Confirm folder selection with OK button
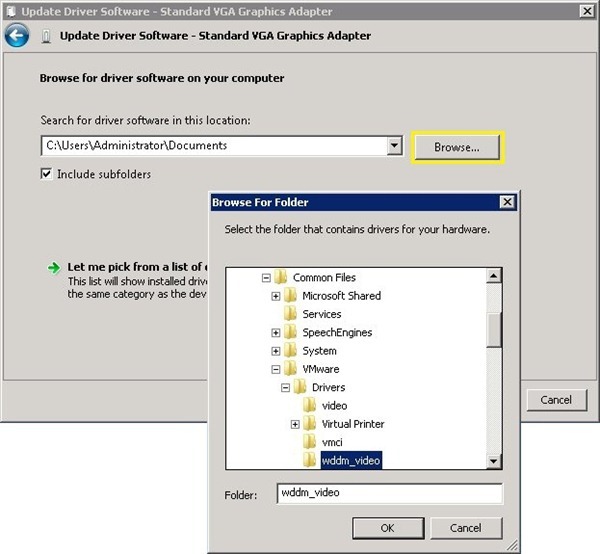This screenshot has height=554, width=600. coord(388,528)
